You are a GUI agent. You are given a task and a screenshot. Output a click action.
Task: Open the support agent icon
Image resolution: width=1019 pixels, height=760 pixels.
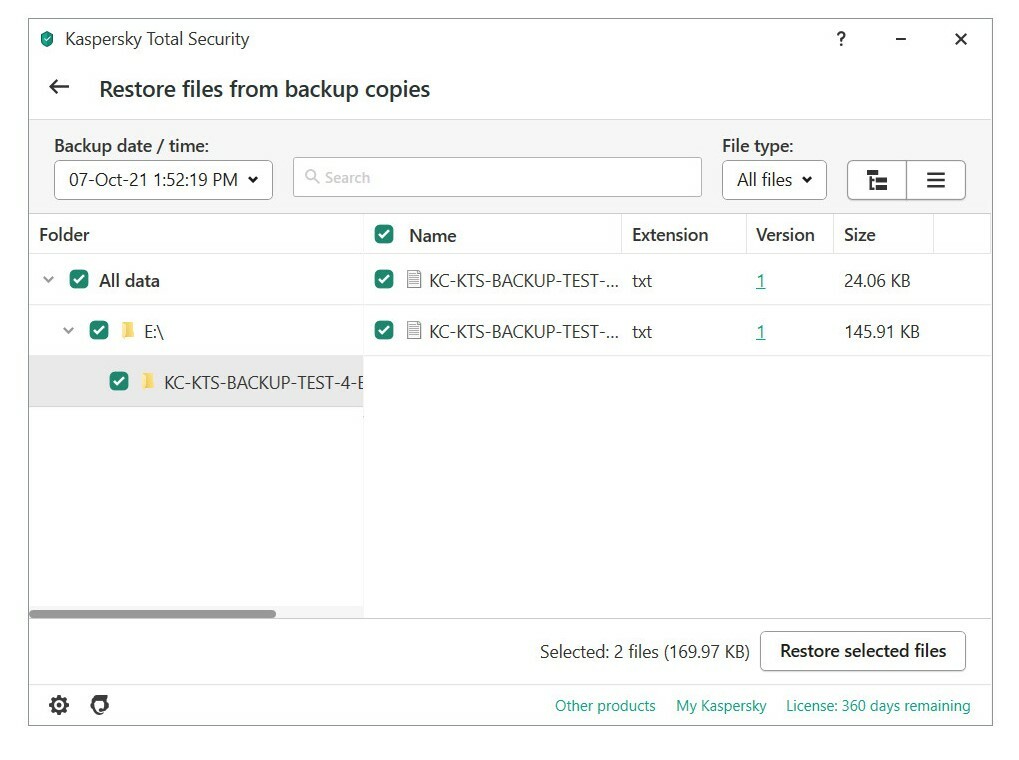click(99, 705)
